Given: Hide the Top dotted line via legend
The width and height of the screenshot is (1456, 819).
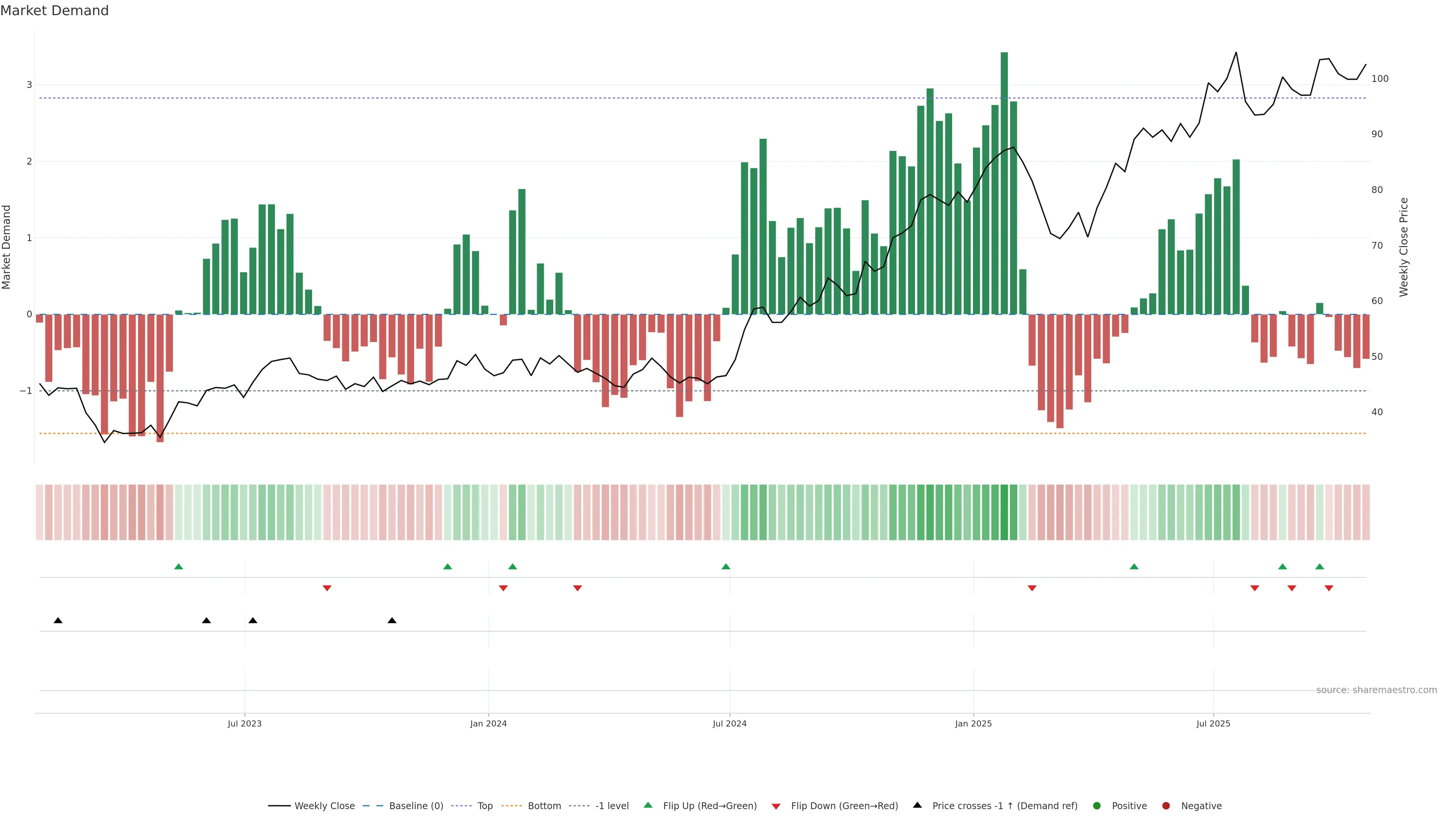Looking at the screenshot, I should click(485, 806).
